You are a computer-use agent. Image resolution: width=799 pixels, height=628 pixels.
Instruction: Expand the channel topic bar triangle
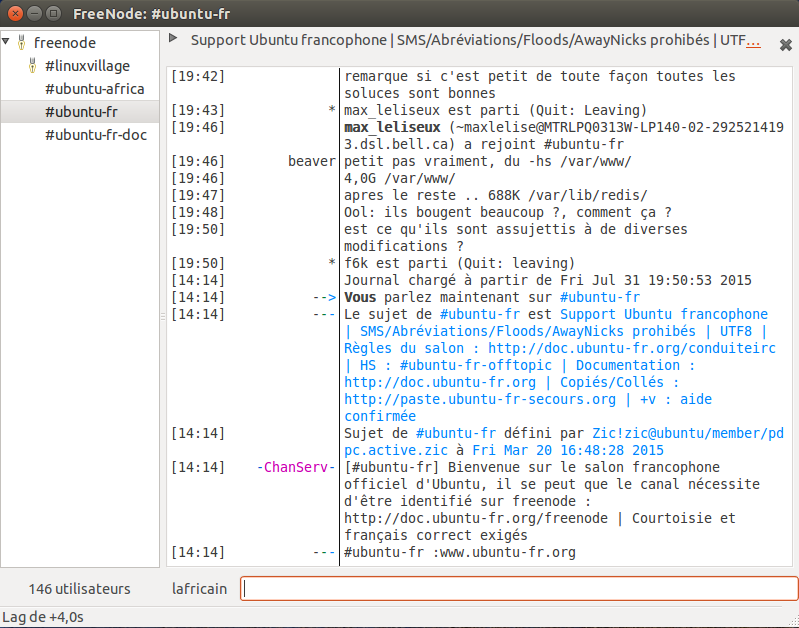173,38
